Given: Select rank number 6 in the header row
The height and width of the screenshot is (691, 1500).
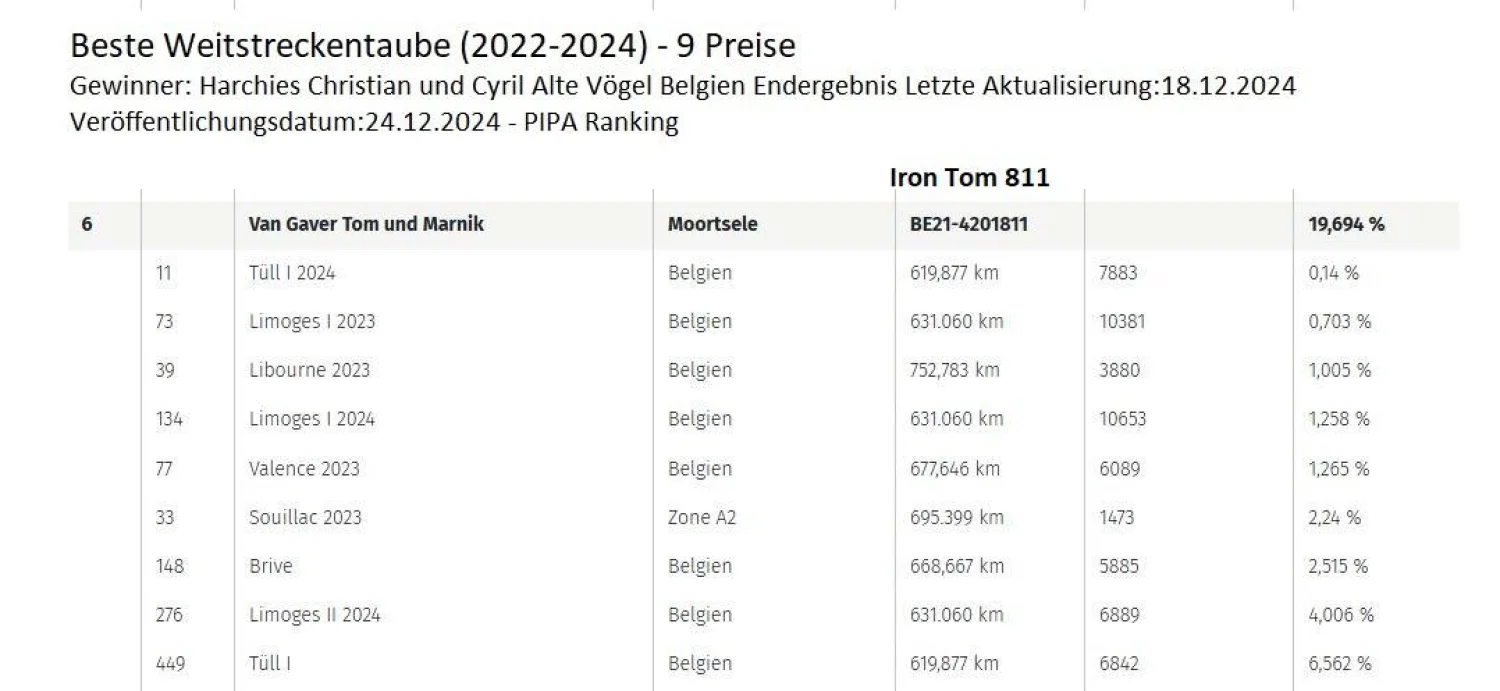Looking at the screenshot, I should click(x=87, y=224).
